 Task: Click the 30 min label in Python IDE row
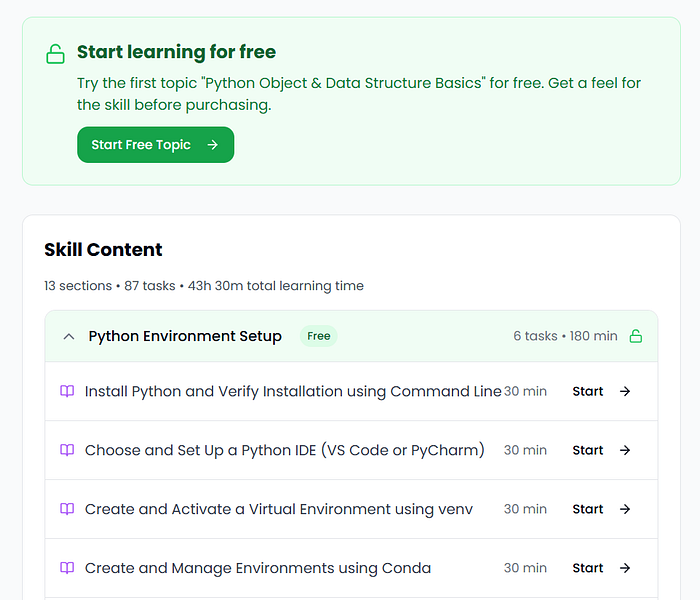(x=525, y=450)
